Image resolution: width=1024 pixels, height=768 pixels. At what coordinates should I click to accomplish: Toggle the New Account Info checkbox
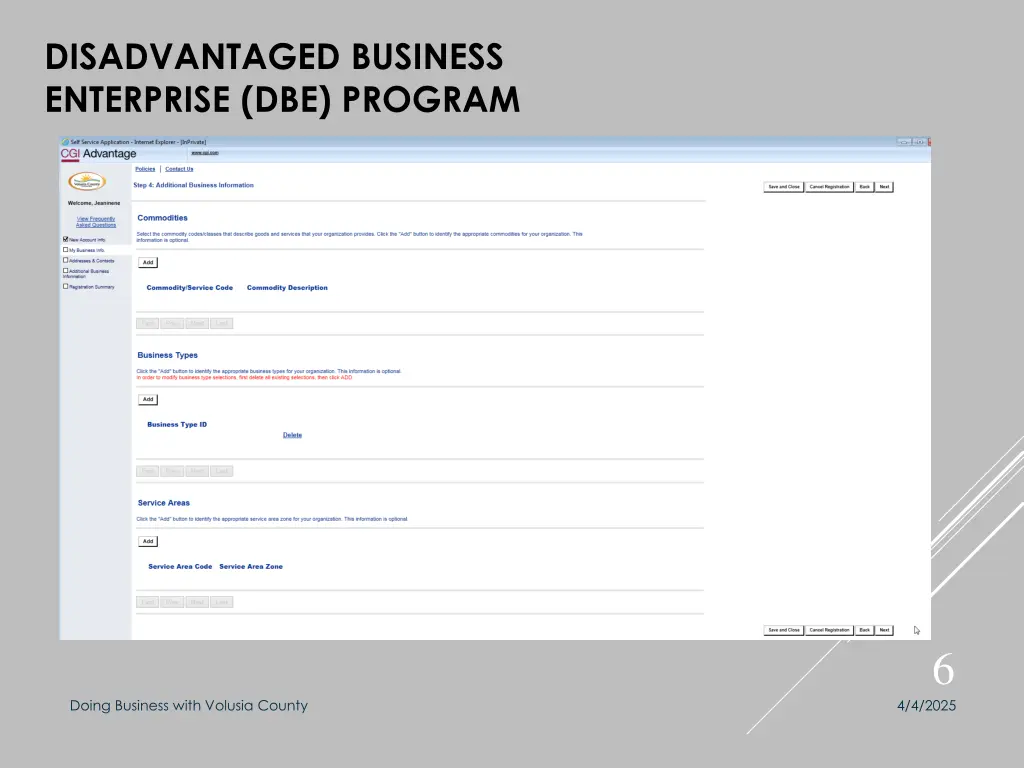[65, 239]
